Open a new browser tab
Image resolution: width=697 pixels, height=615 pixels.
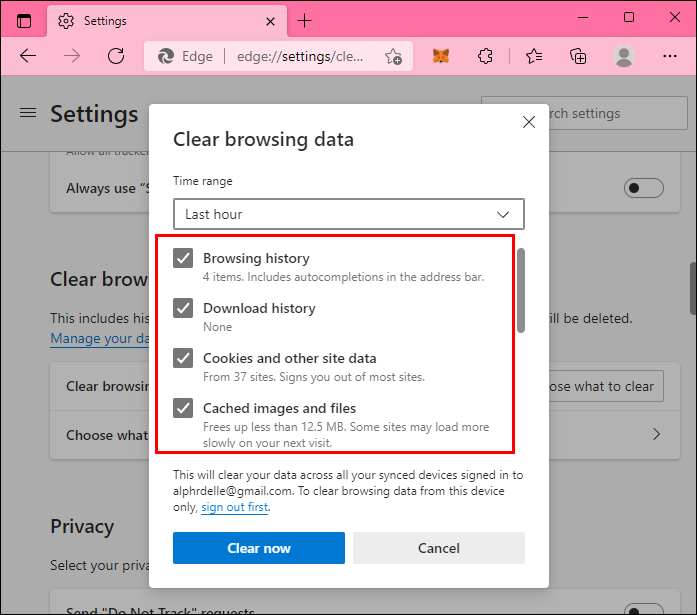click(305, 20)
